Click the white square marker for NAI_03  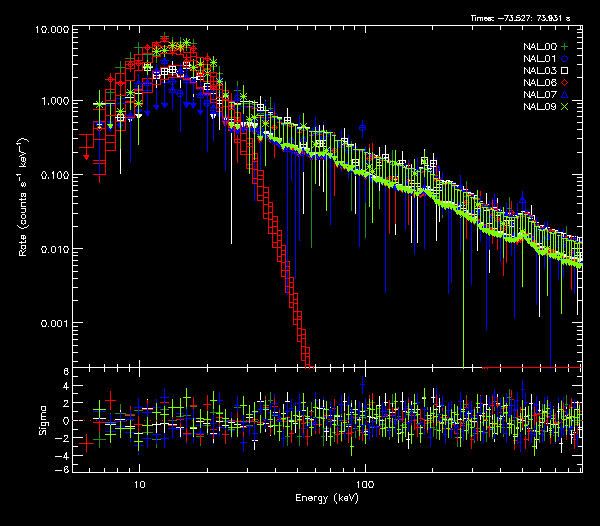coord(564,72)
